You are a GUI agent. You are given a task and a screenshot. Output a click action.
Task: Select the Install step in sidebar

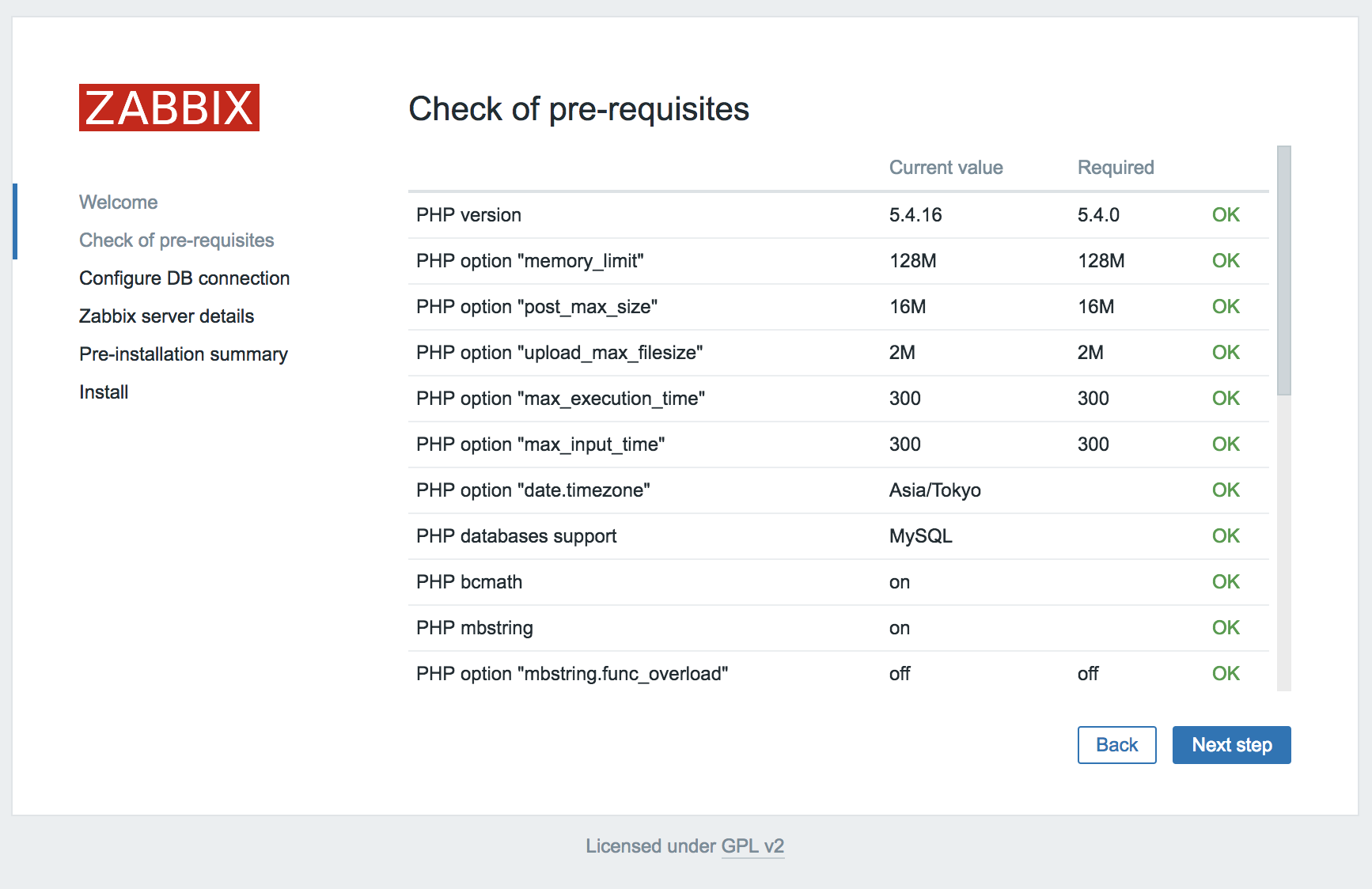(104, 392)
